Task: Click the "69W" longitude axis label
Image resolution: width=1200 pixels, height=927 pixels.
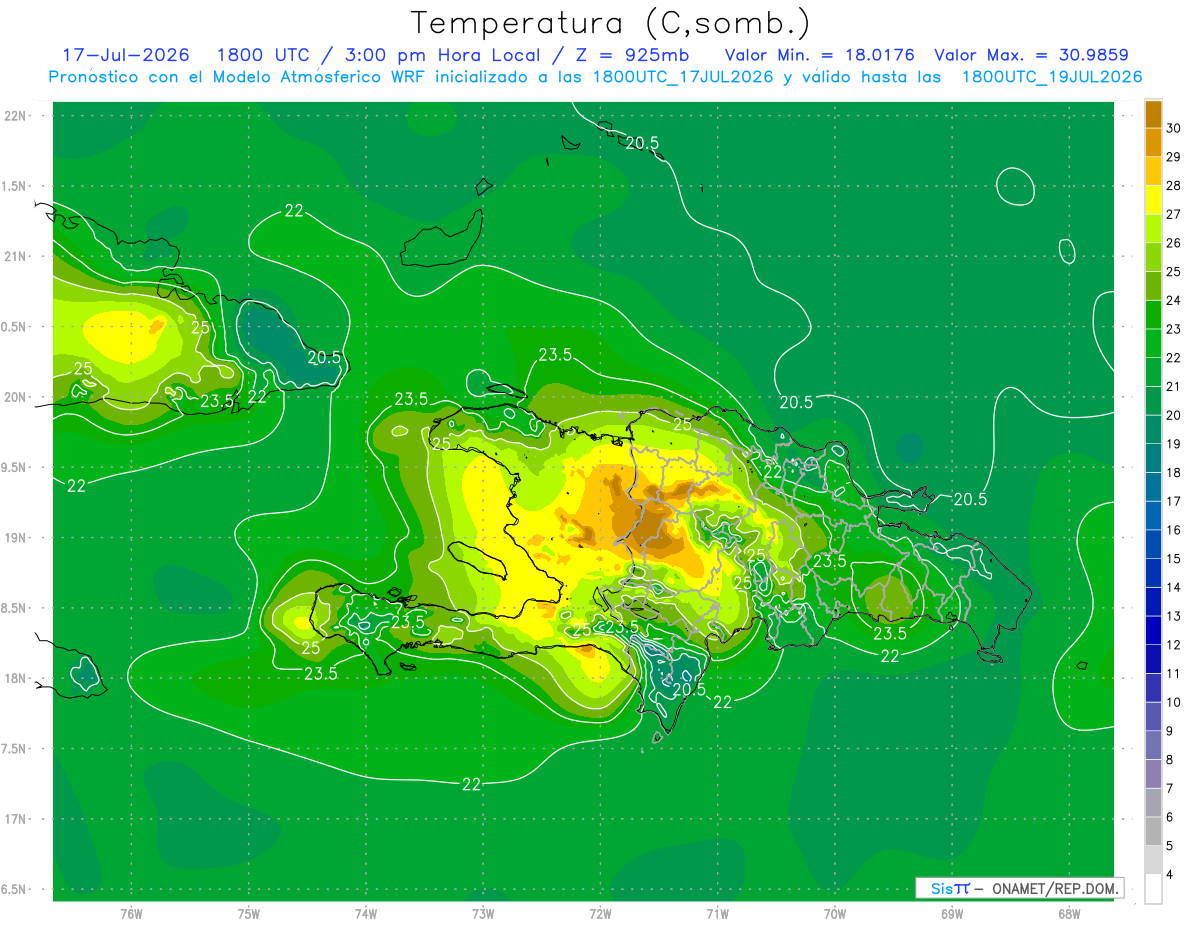Action: click(x=951, y=913)
